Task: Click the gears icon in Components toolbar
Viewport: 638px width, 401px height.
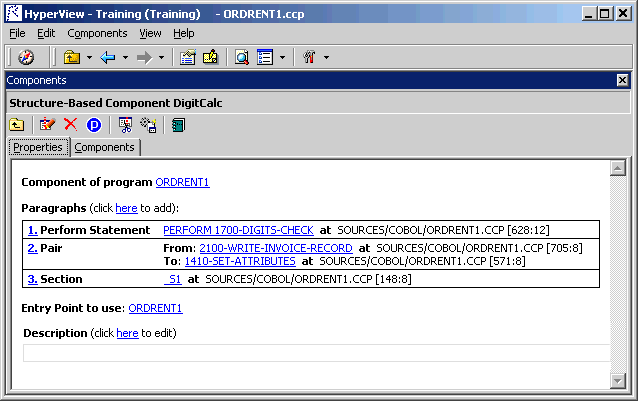Action: tap(149, 125)
